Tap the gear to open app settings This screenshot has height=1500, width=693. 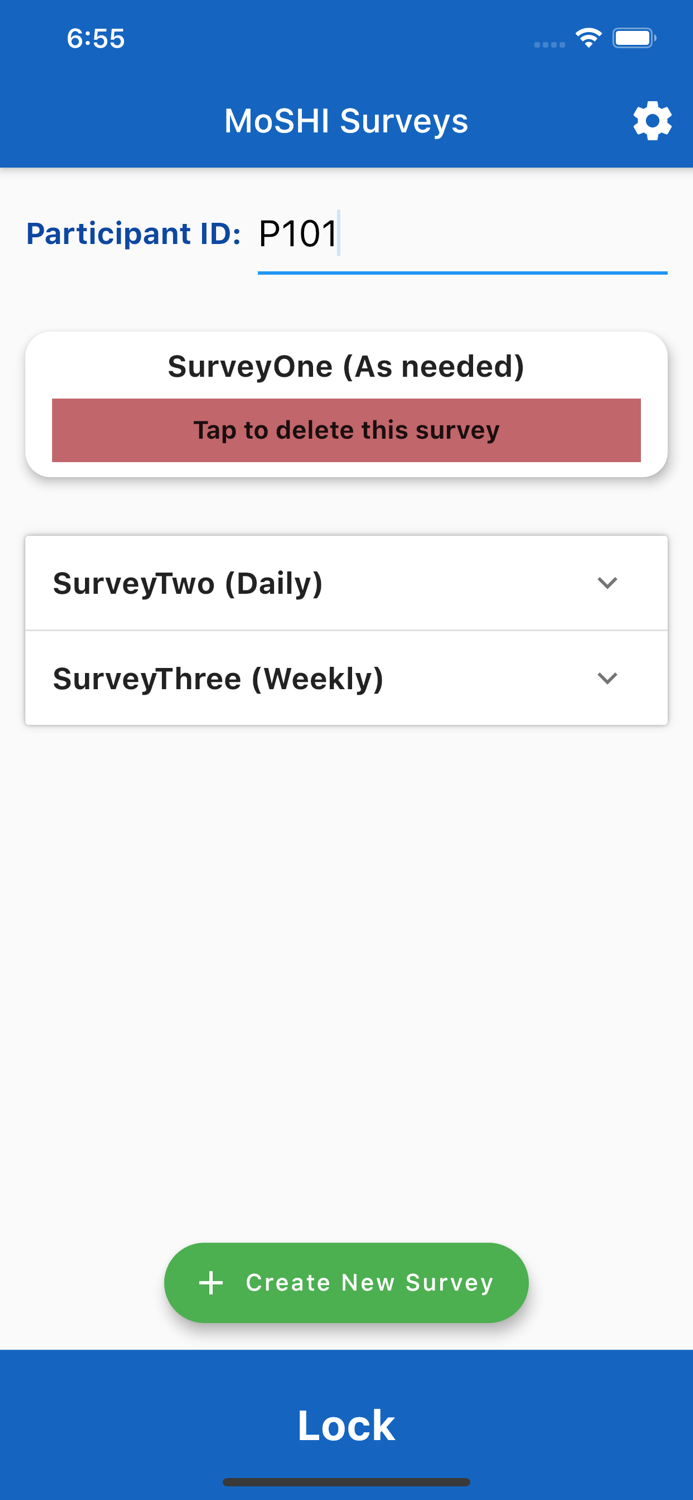pyautogui.click(x=652, y=120)
